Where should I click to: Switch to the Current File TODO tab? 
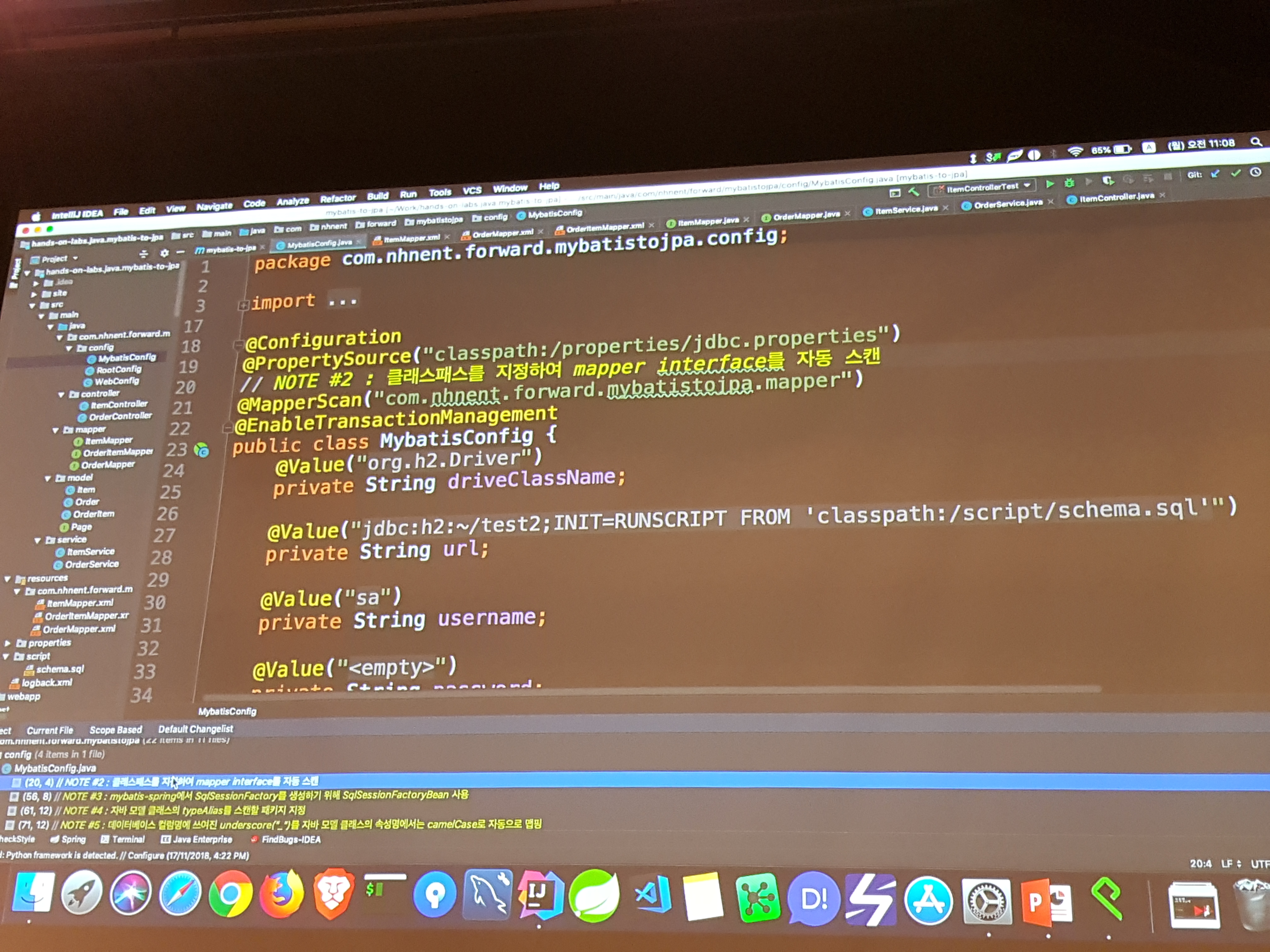pos(50,730)
